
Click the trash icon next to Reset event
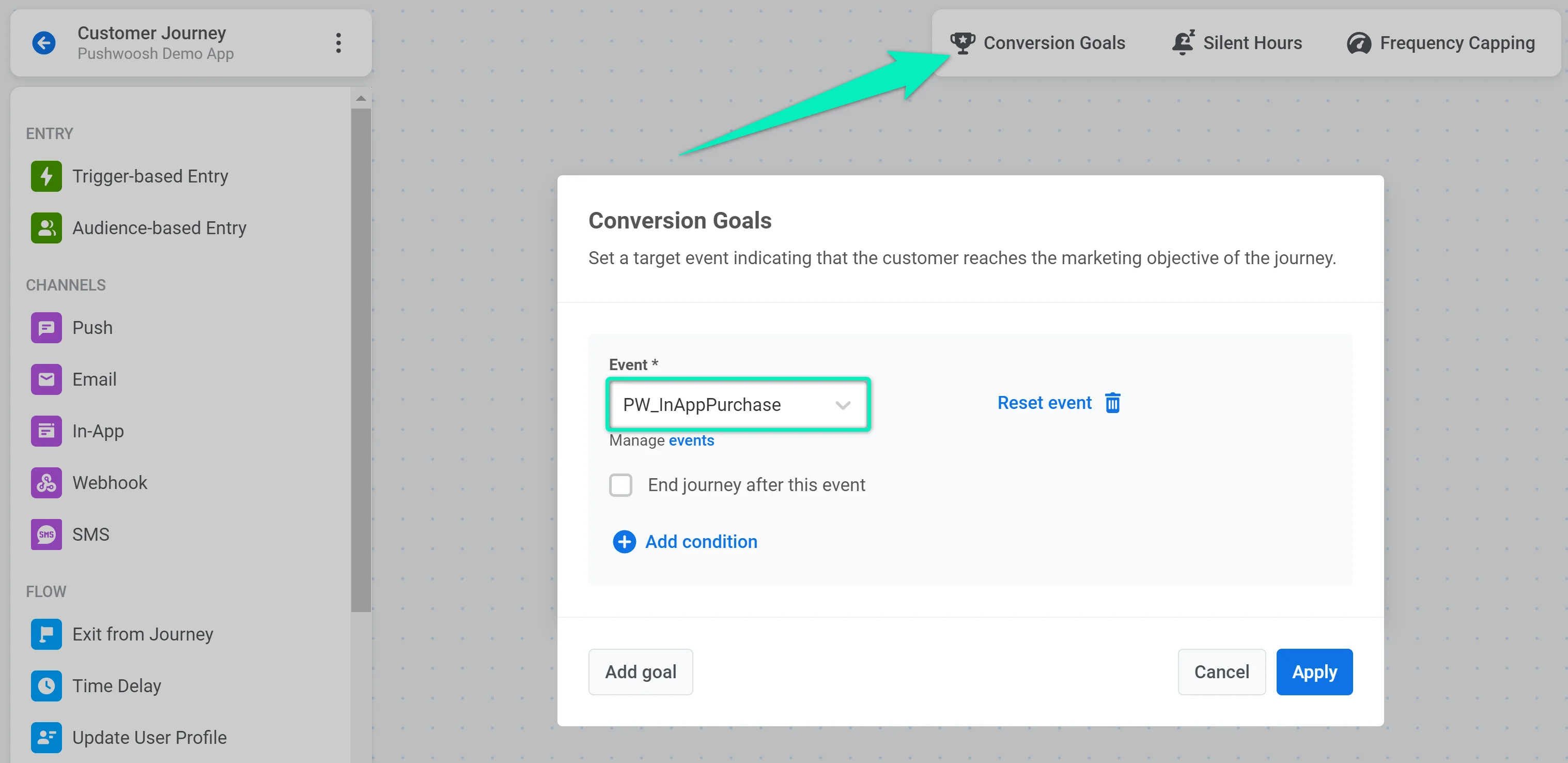click(x=1112, y=403)
